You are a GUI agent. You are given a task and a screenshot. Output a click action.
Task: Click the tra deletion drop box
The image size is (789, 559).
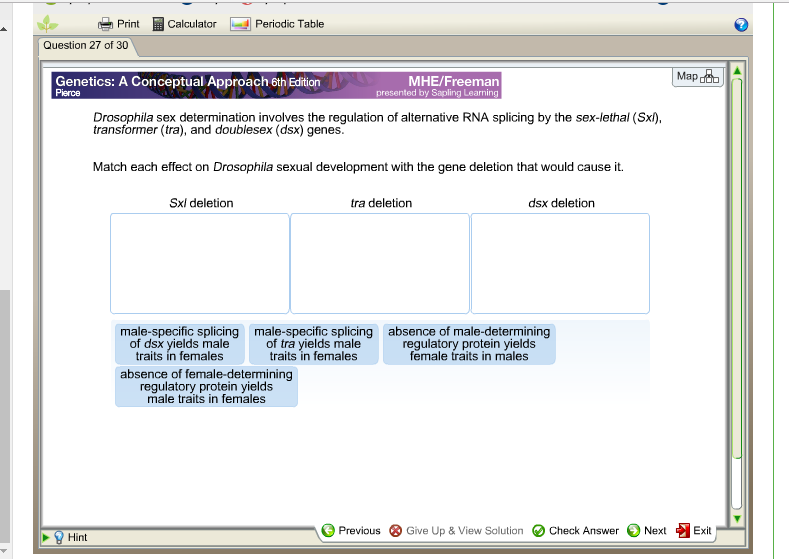(x=380, y=263)
